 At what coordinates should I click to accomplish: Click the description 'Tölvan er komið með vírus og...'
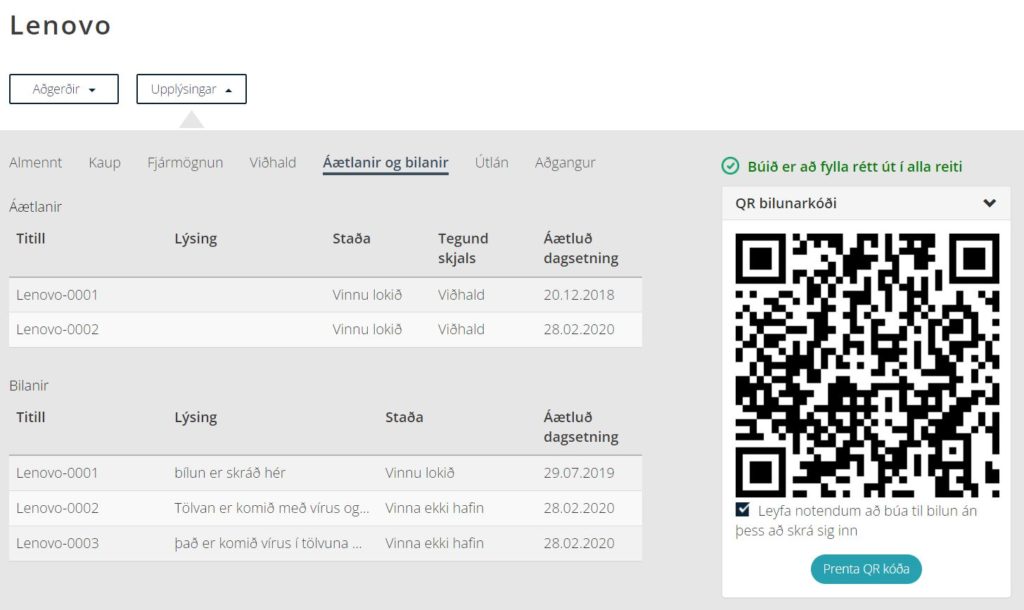272,508
